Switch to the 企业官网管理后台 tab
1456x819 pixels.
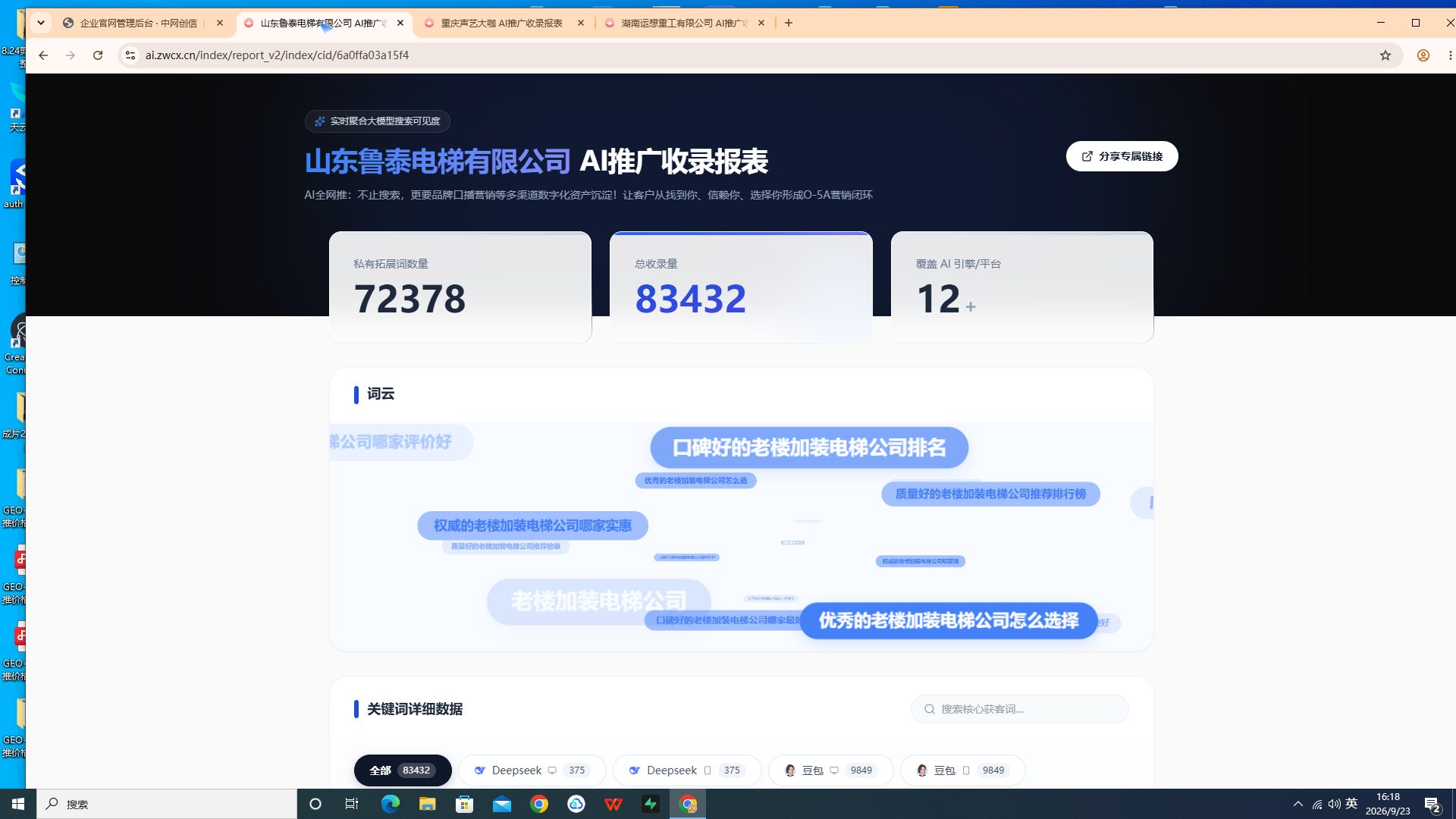pyautogui.click(x=143, y=23)
